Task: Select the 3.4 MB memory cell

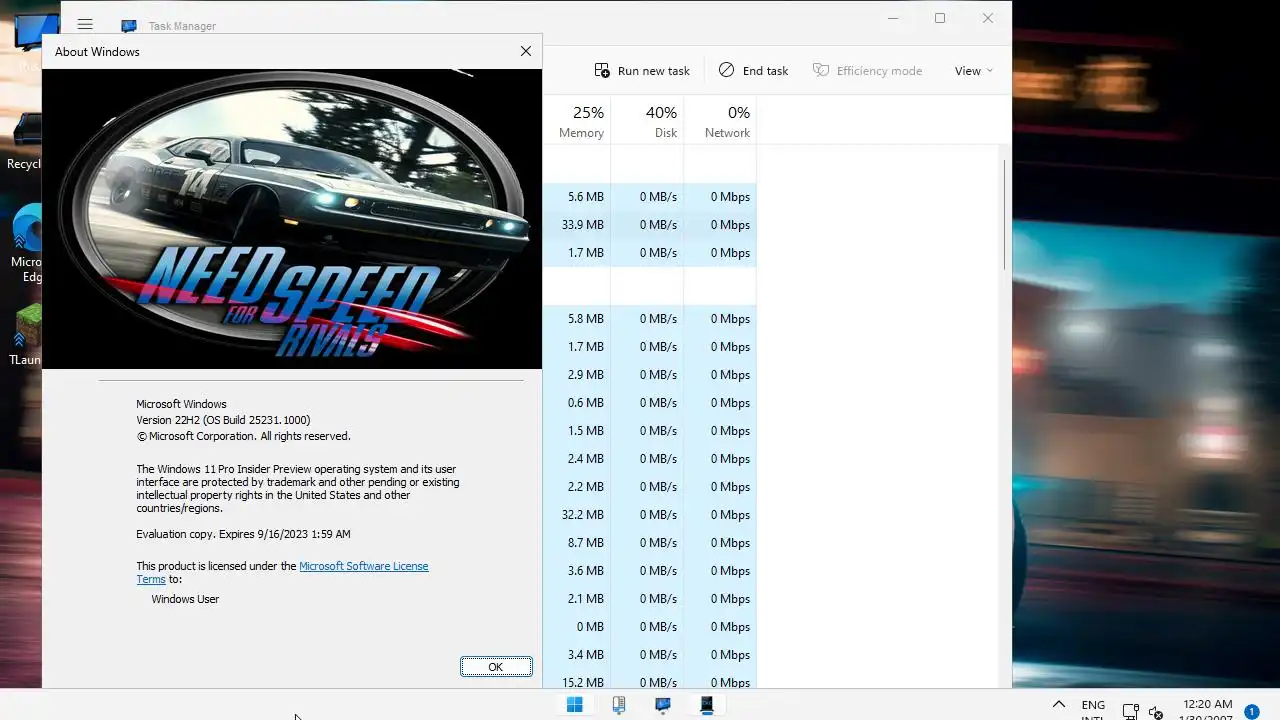Action: [577, 655]
